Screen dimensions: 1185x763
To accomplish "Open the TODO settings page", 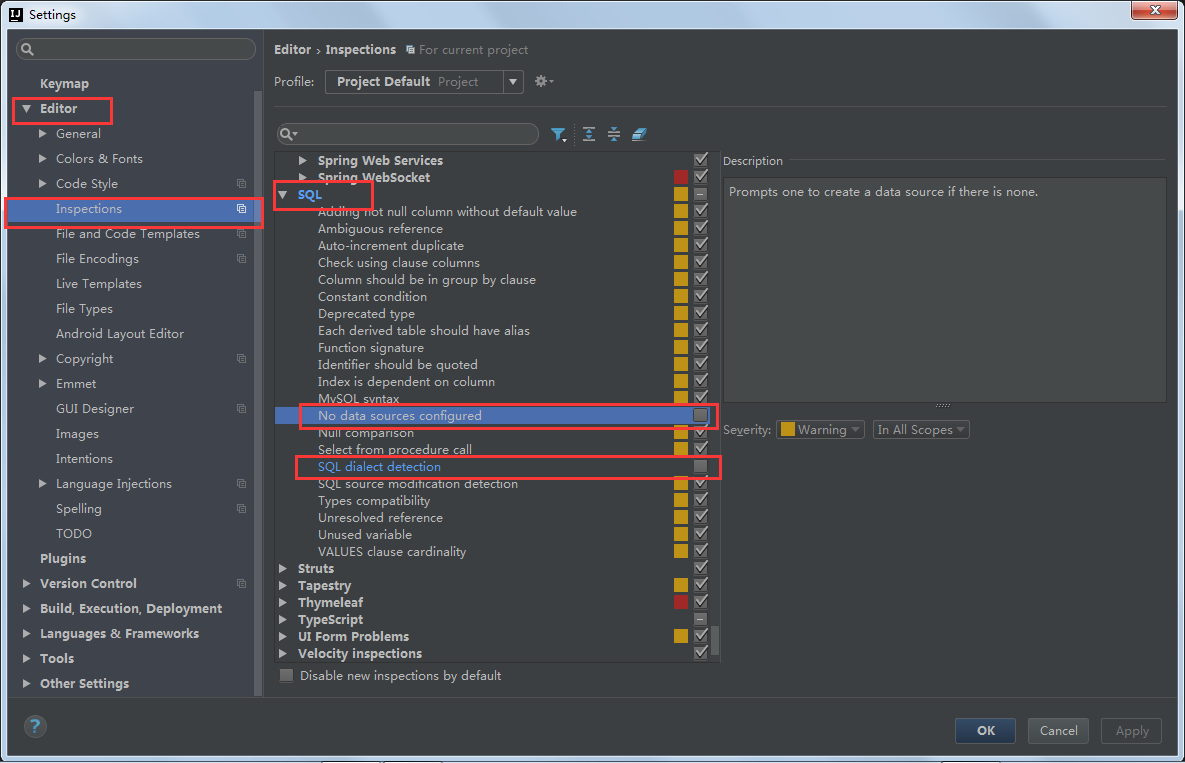I will (x=73, y=533).
